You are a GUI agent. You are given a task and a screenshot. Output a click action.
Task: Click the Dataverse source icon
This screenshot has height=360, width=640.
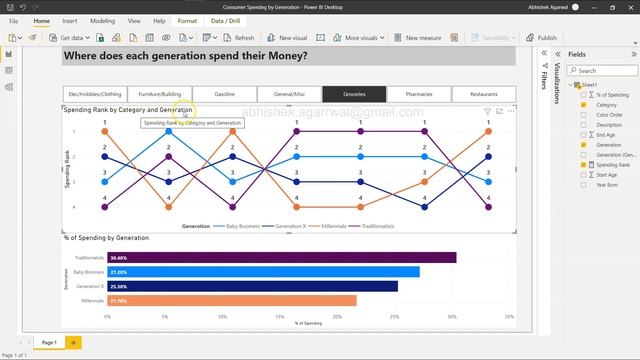[166, 38]
